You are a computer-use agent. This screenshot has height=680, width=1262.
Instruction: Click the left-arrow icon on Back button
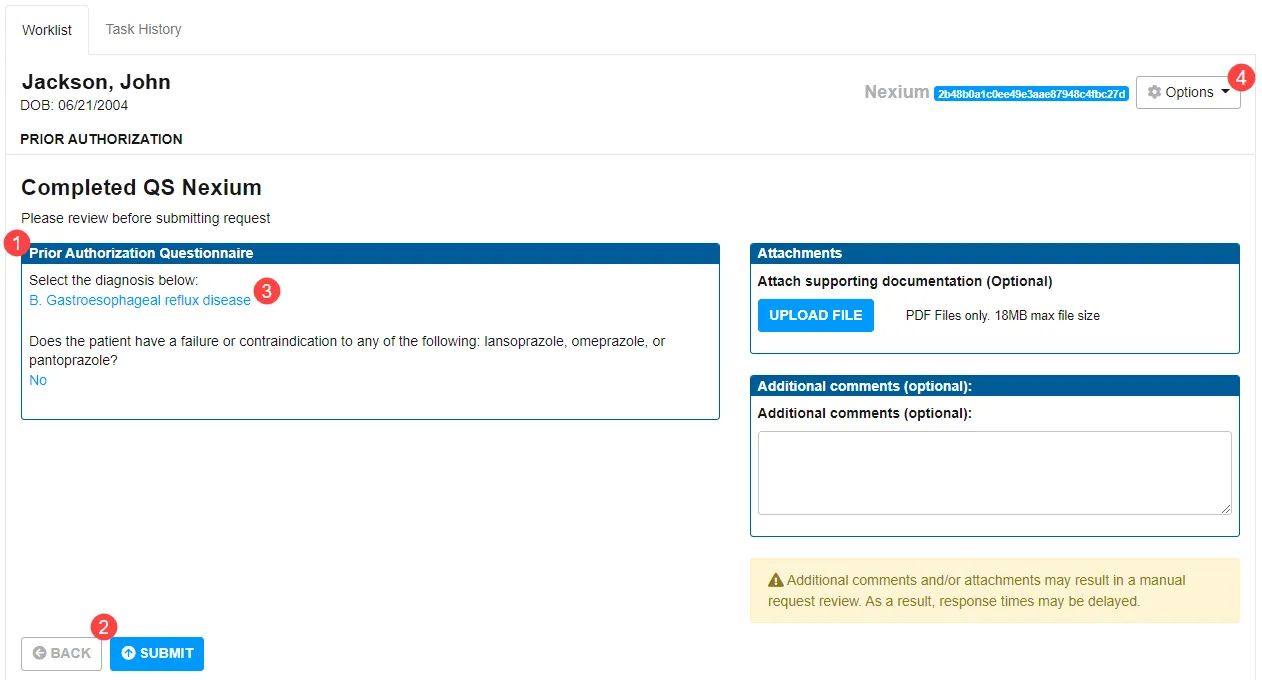point(39,653)
